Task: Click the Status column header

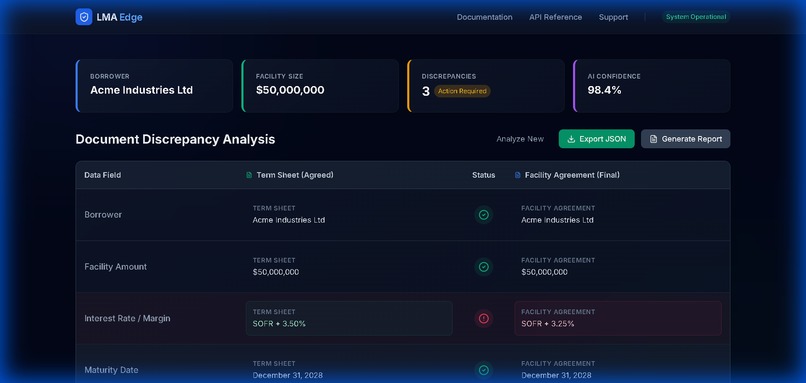Action: [x=484, y=175]
